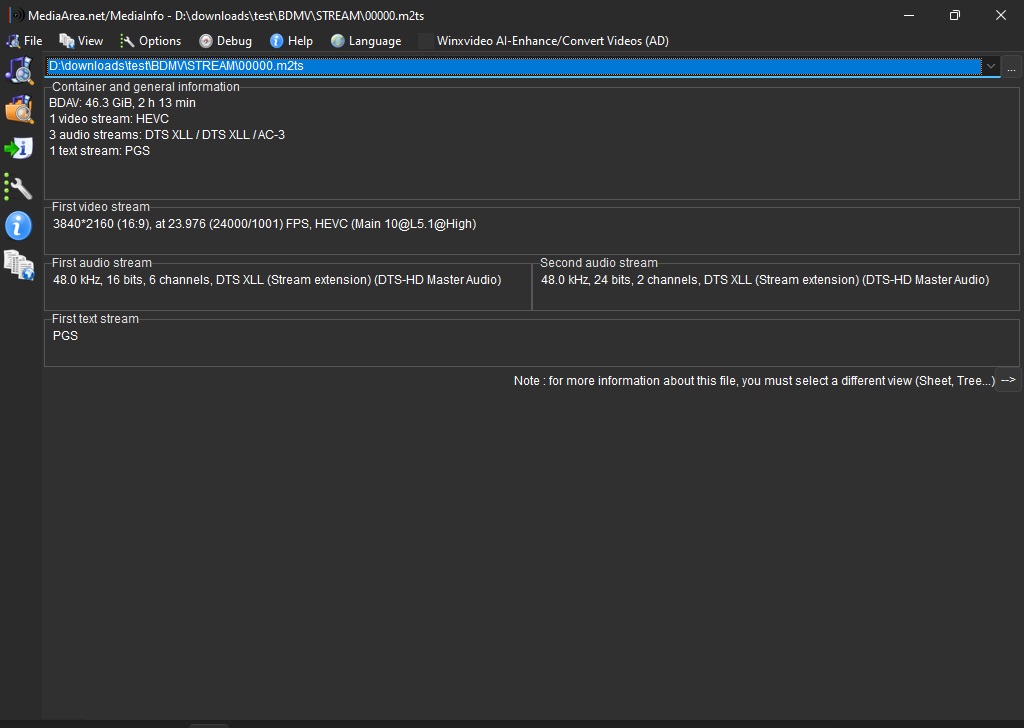Click the 'First video stream' heading
1024x728 pixels.
pyautogui.click(x=101, y=207)
